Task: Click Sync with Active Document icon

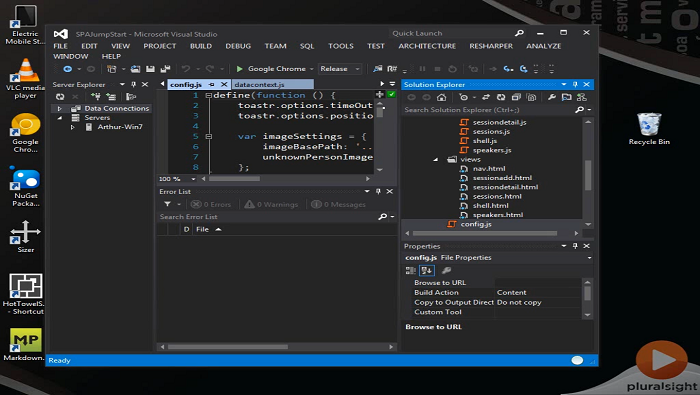Action: tap(486, 97)
